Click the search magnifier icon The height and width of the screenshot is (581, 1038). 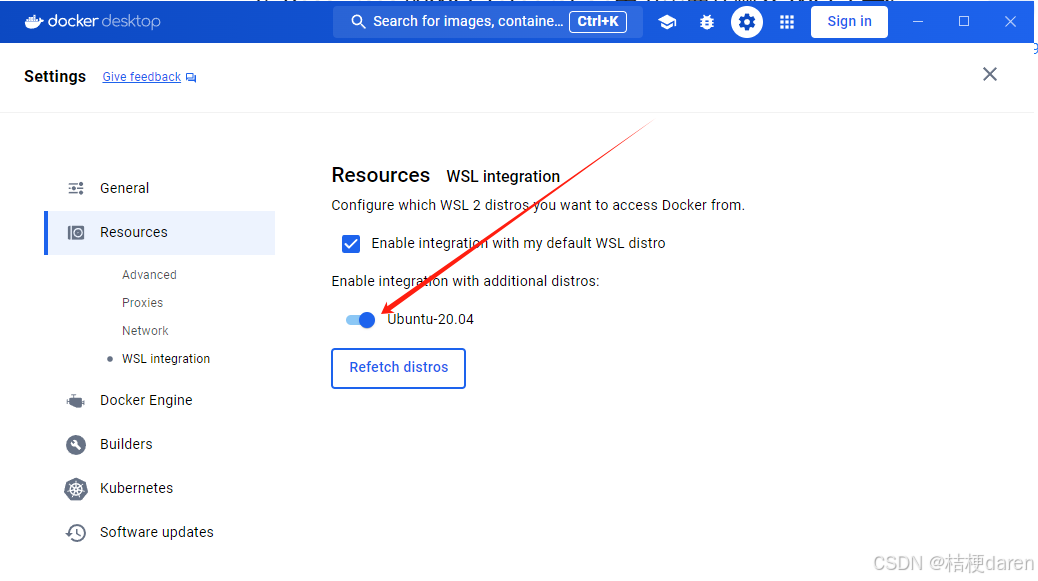click(x=358, y=22)
